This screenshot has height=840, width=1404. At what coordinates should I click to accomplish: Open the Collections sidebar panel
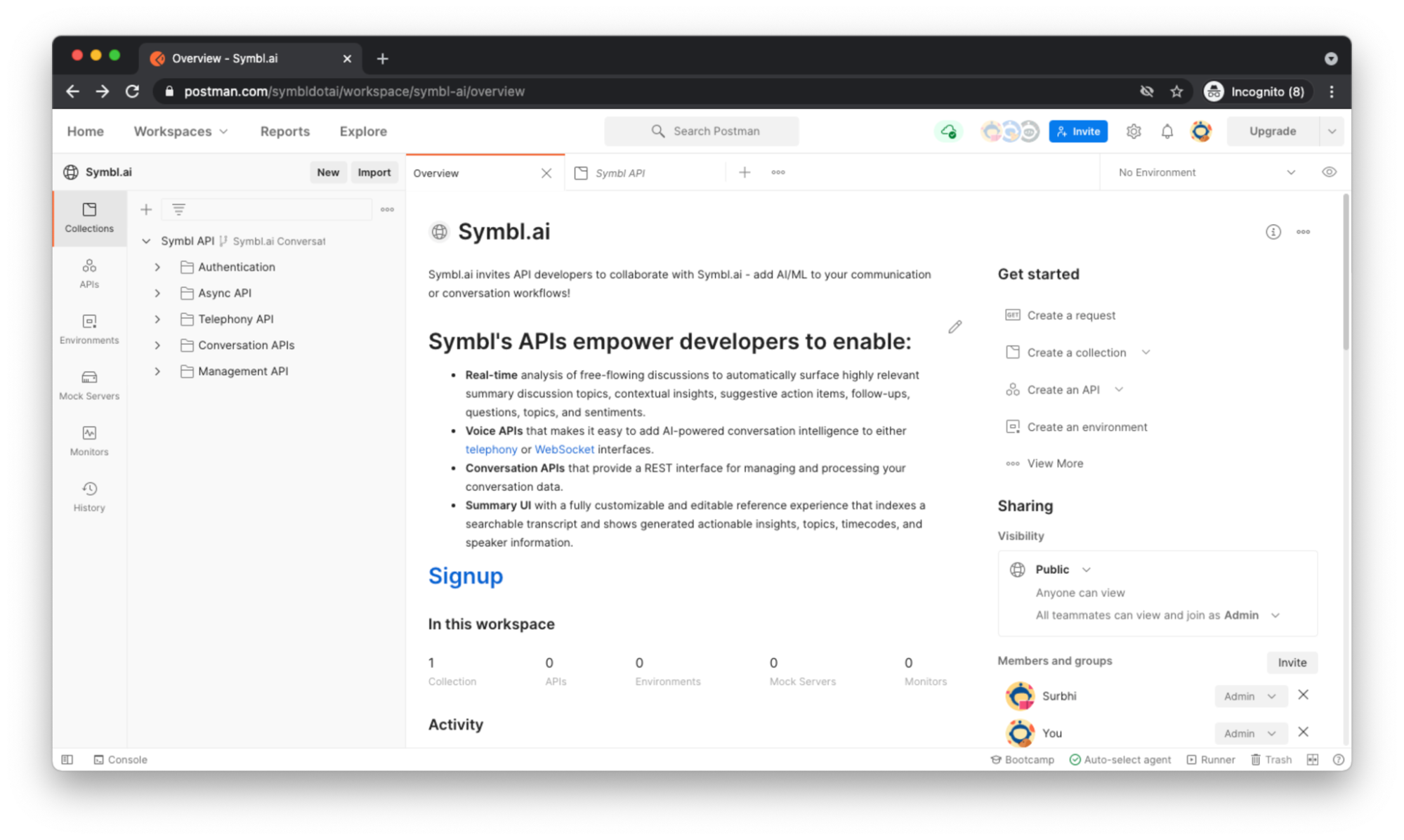89,218
